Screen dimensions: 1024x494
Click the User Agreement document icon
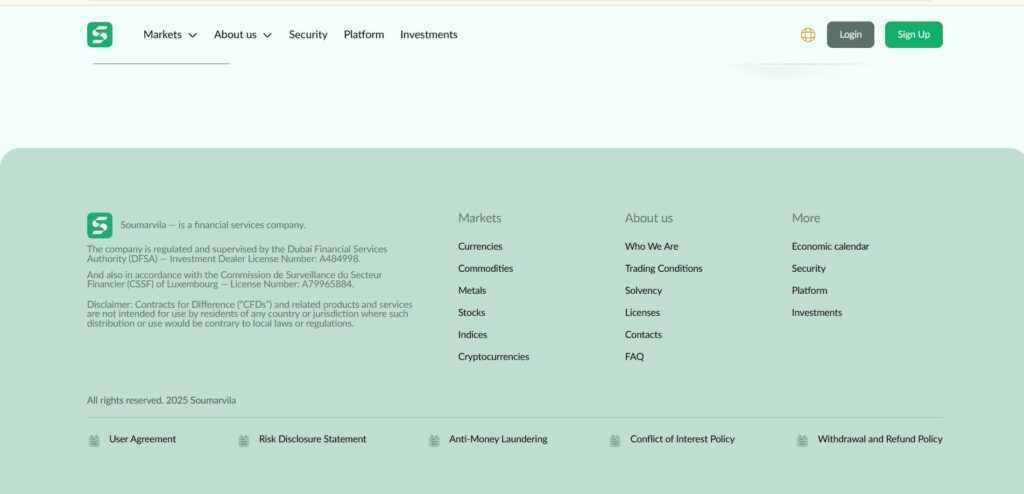94,440
